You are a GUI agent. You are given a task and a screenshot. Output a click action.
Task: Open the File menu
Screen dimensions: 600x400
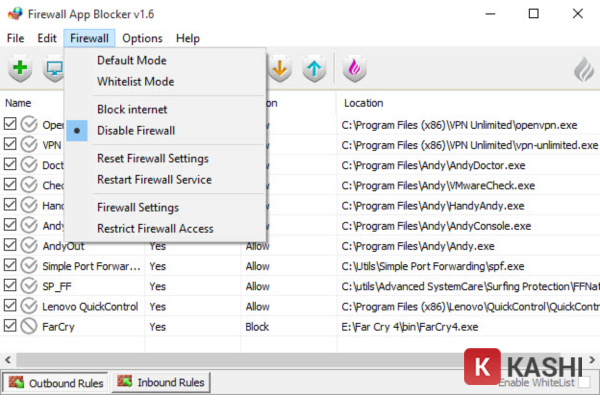[15, 38]
